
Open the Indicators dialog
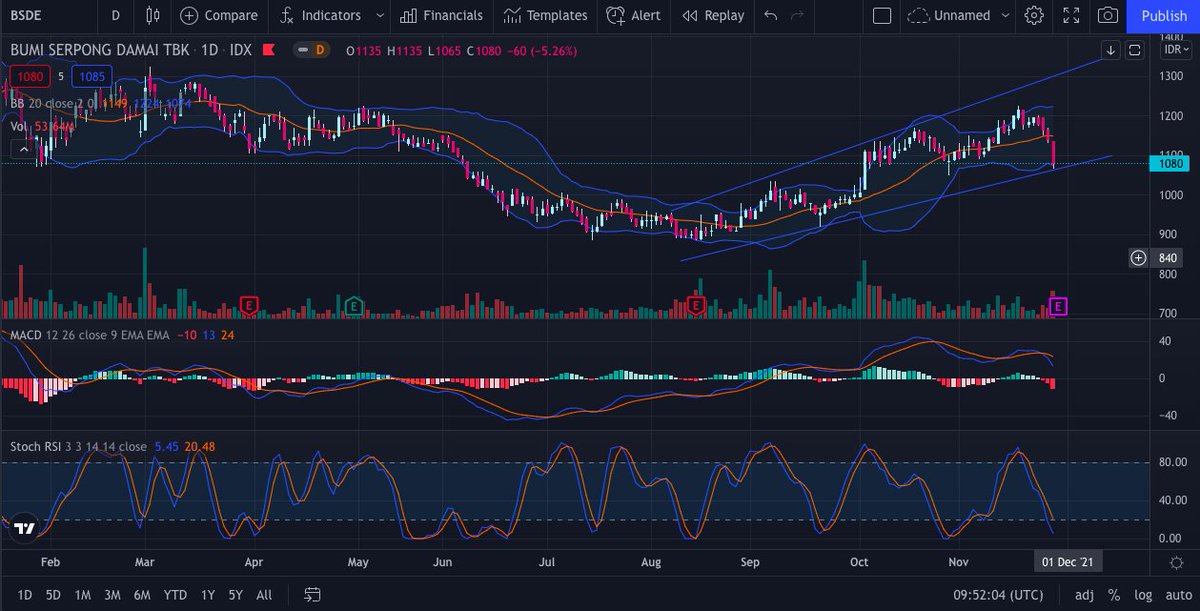pyautogui.click(x=320, y=15)
